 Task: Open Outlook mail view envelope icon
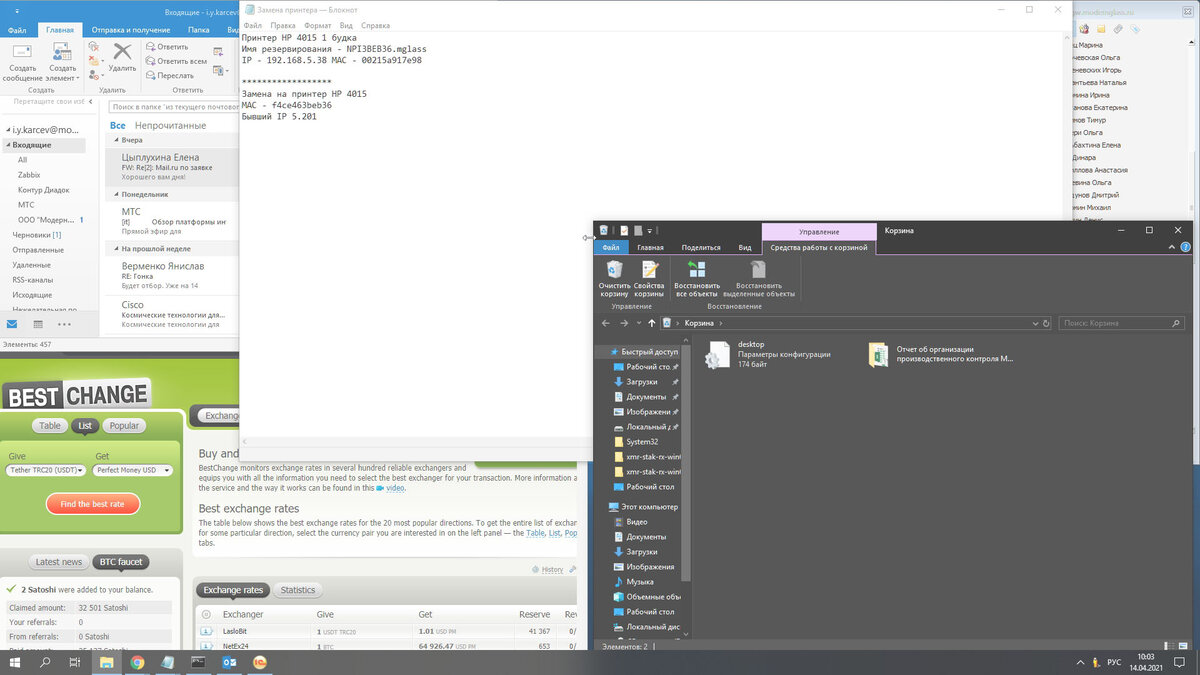pos(12,324)
